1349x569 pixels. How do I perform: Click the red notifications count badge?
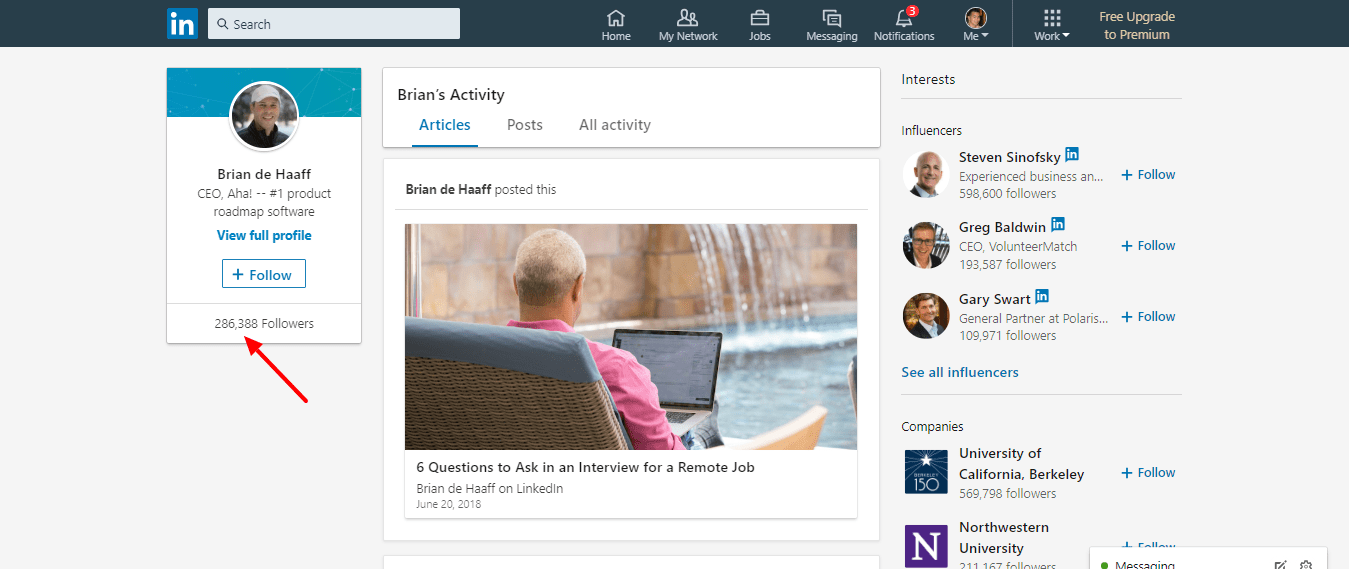coord(912,11)
